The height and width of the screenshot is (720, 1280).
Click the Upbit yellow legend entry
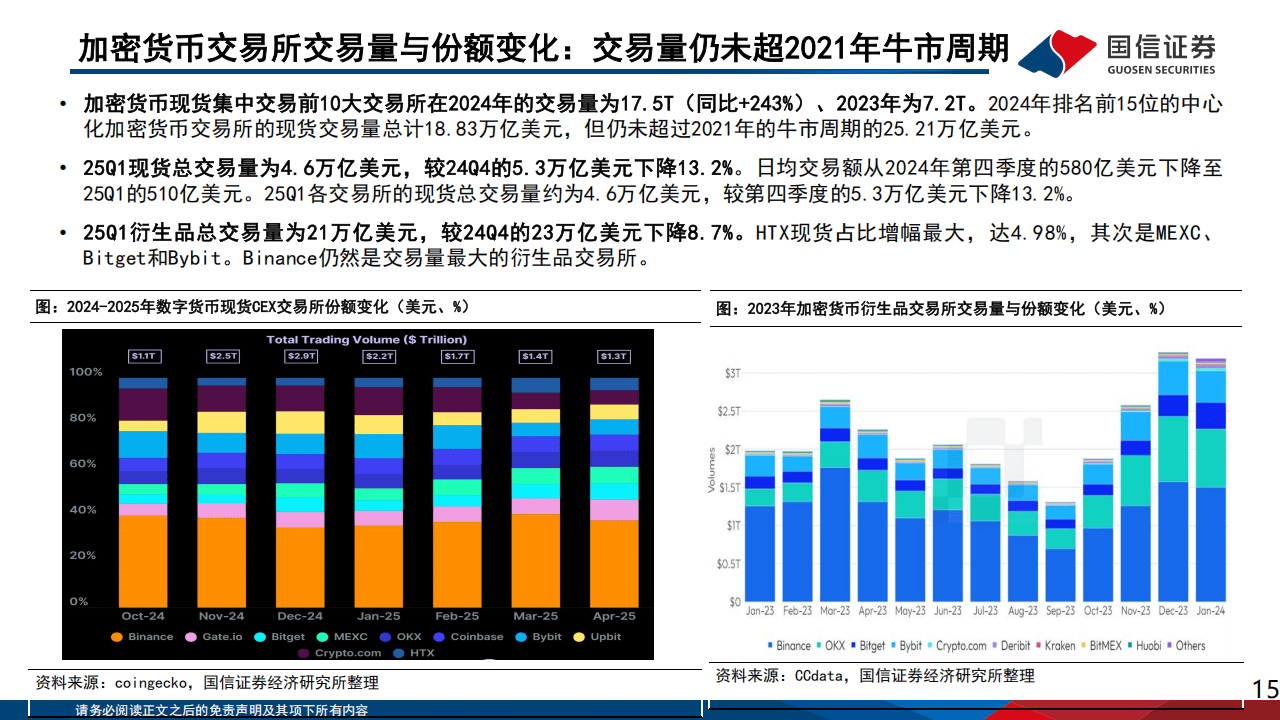pyautogui.click(x=597, y=637)
